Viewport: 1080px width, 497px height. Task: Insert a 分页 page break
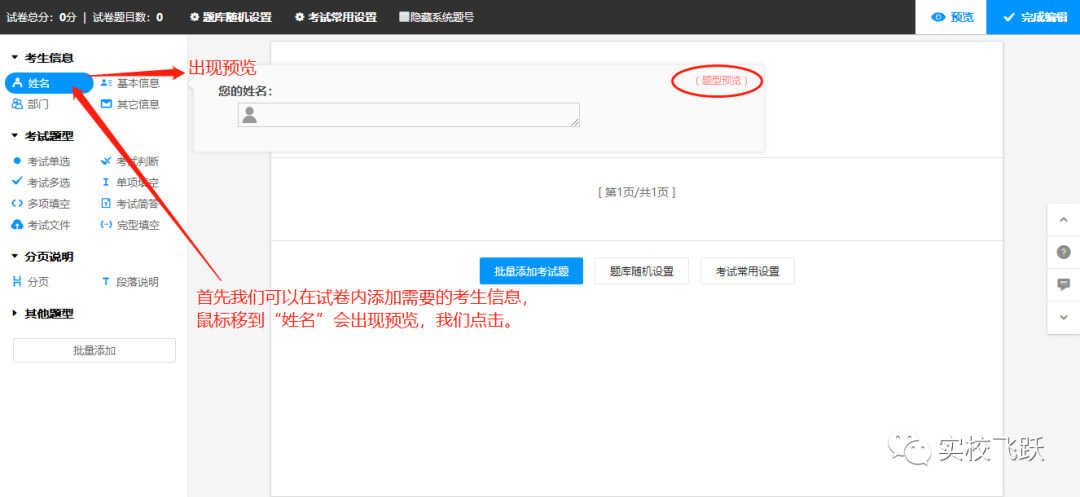[31, 282]
